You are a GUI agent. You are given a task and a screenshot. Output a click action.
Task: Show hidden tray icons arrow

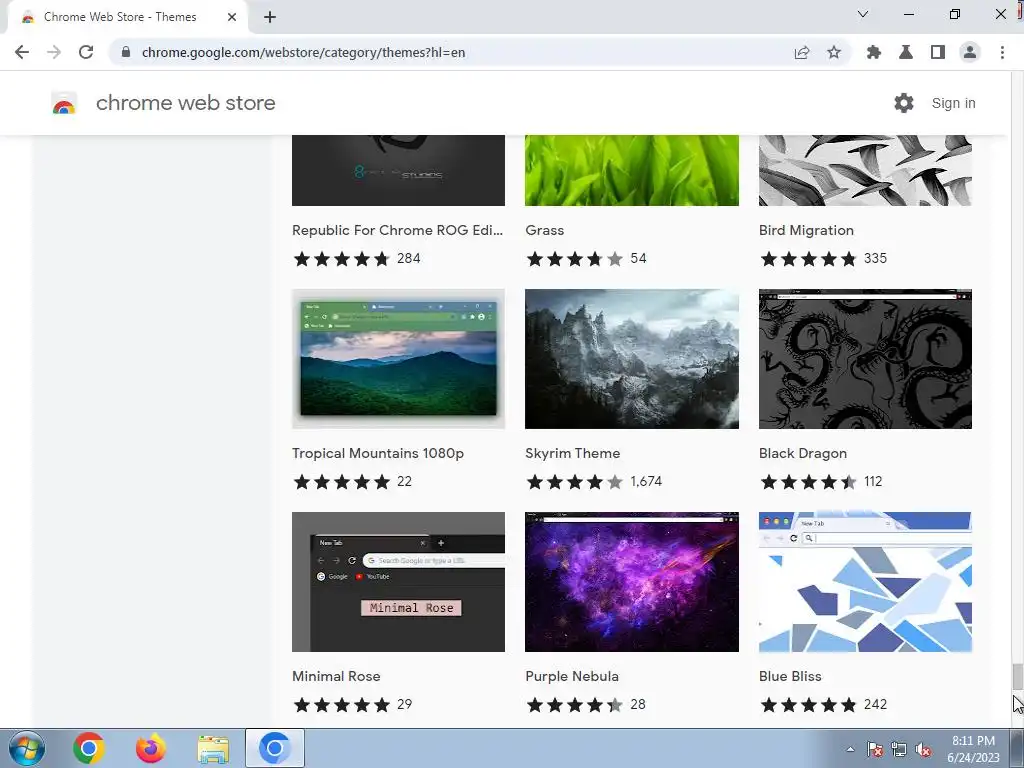(x=850, y=749)
